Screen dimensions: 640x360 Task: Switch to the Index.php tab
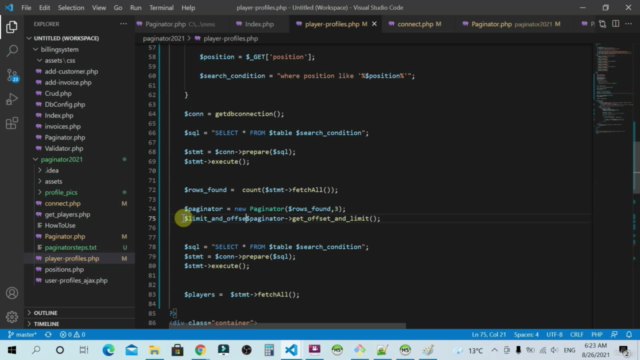click(x=259, y=24)
